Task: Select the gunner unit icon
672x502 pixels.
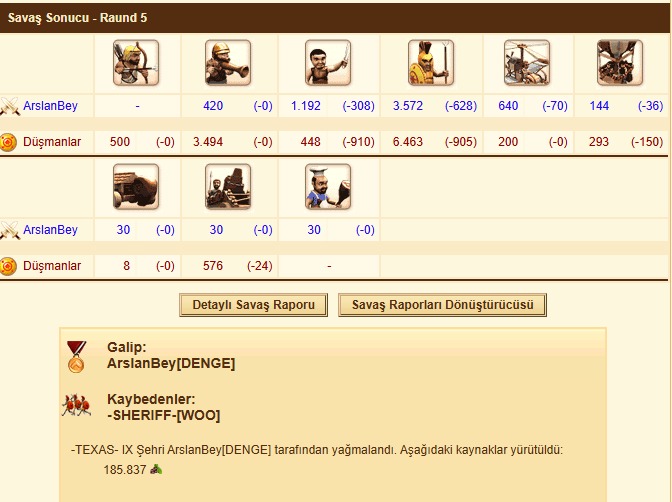Action: pos(228,63)
